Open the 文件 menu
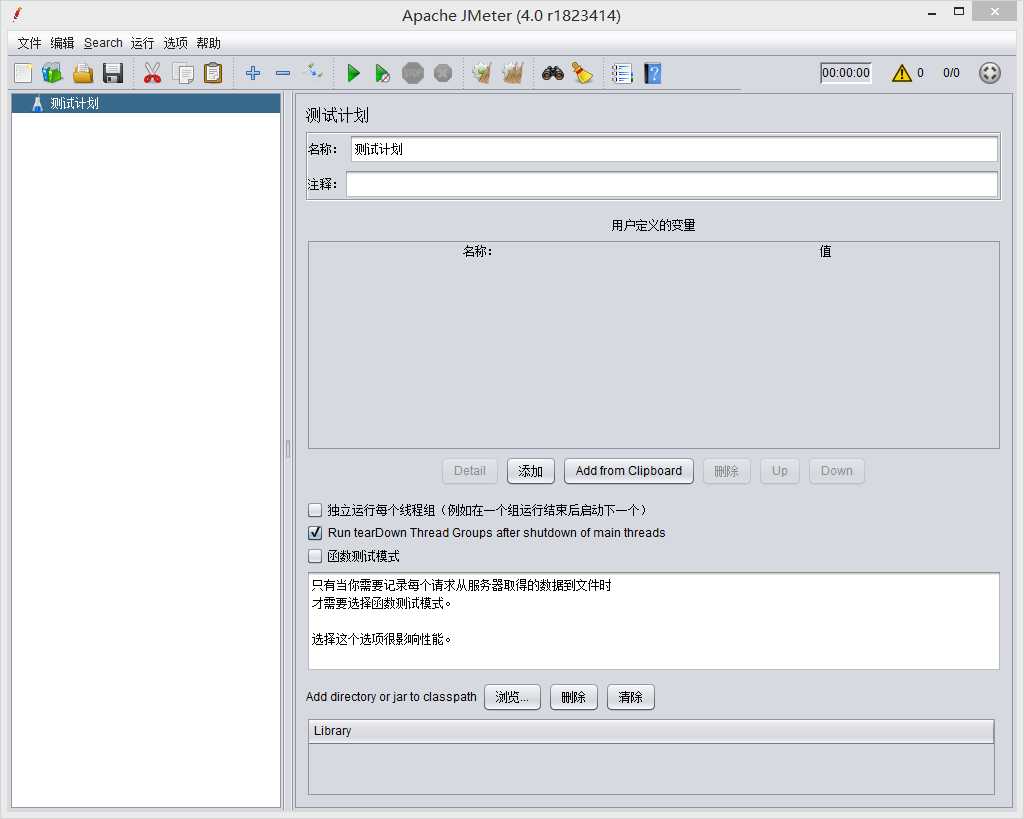The height and width of the screenshot is (819, 1024). 29,43
